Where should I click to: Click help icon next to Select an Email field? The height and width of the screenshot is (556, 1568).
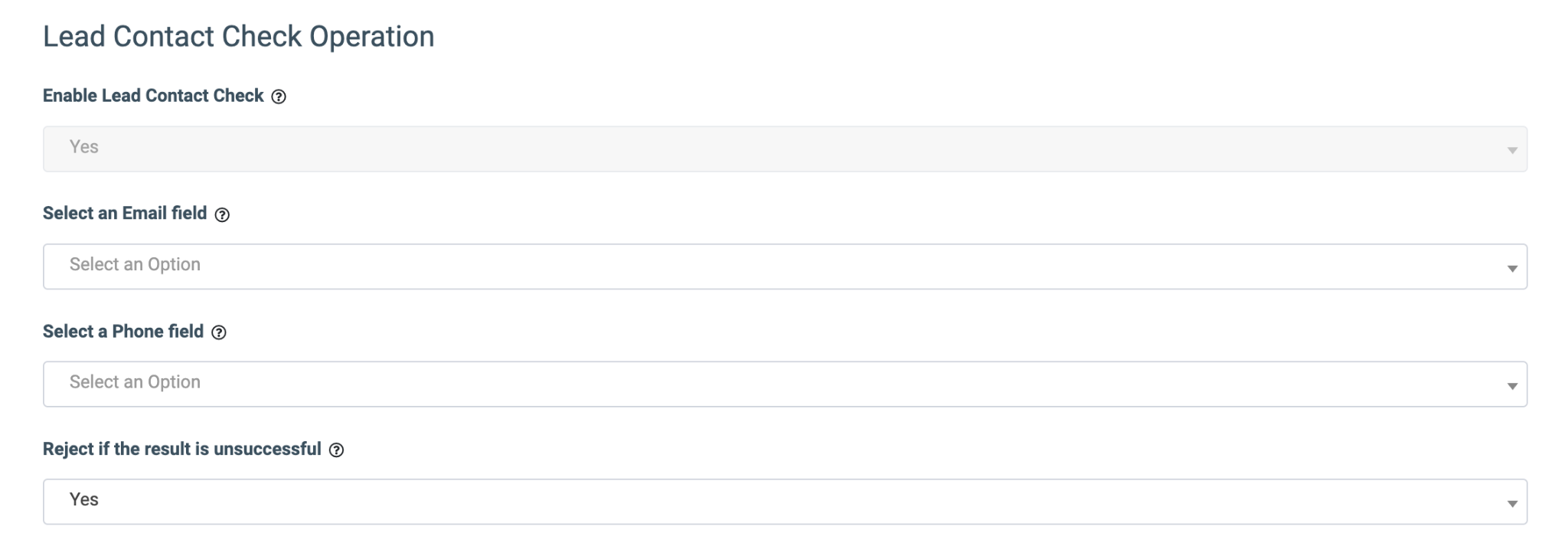tap(222, 214)
